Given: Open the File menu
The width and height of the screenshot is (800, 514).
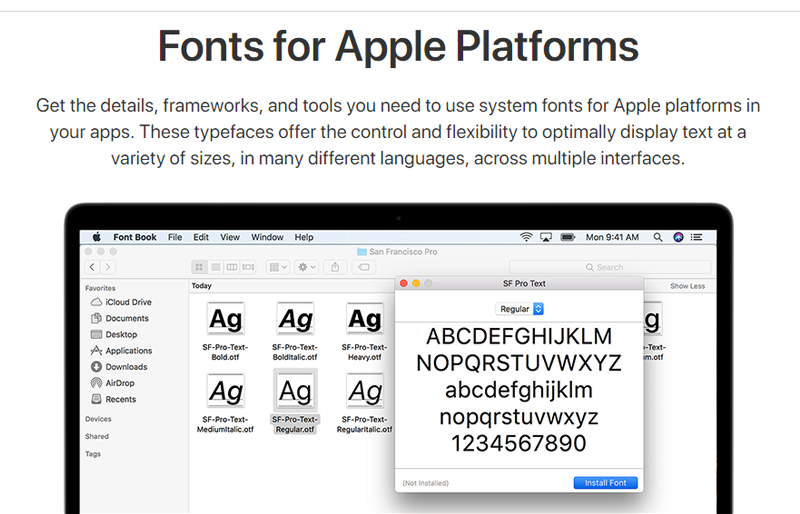Looking at the screenshot, I should [175, 237].
